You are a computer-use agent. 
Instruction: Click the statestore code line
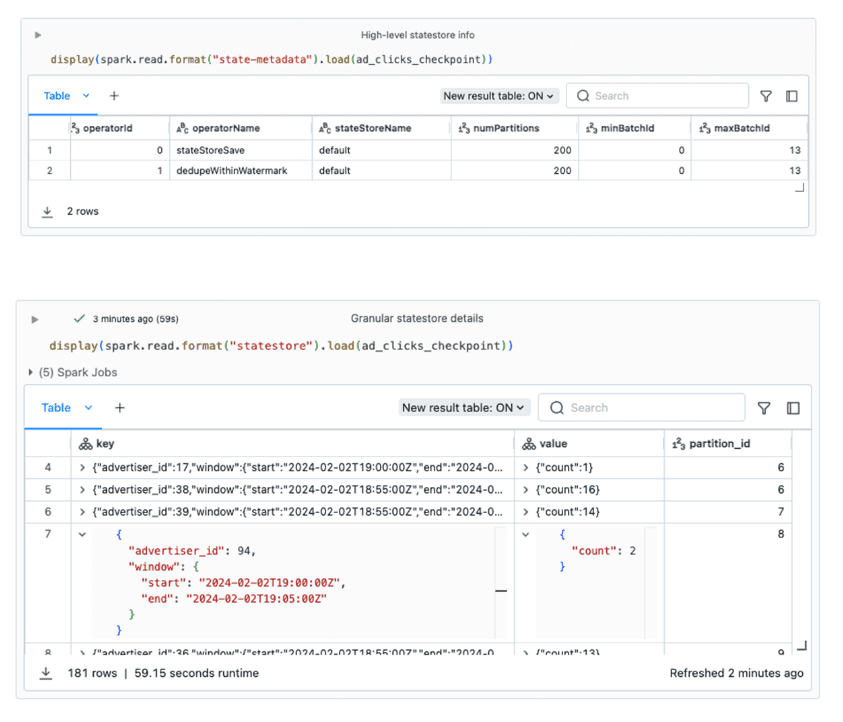click(x=281, y=346)
